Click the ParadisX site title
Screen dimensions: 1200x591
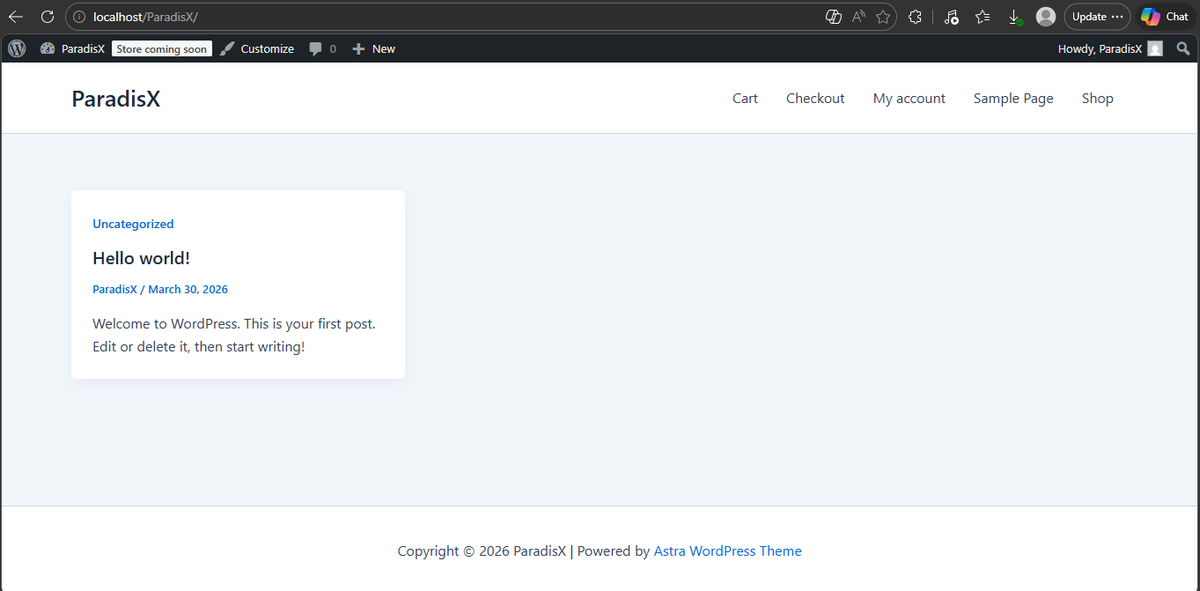point(116,98)
